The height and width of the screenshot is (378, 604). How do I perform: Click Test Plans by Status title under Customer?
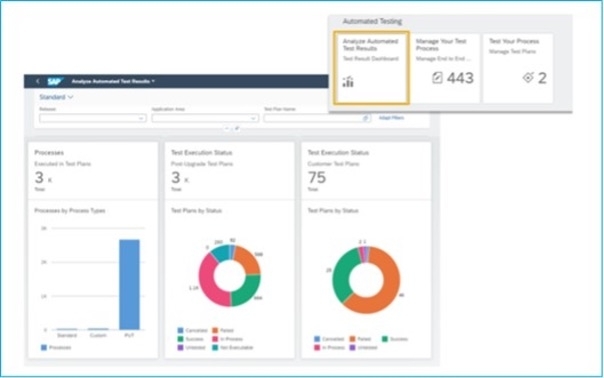tap(333, 211)
